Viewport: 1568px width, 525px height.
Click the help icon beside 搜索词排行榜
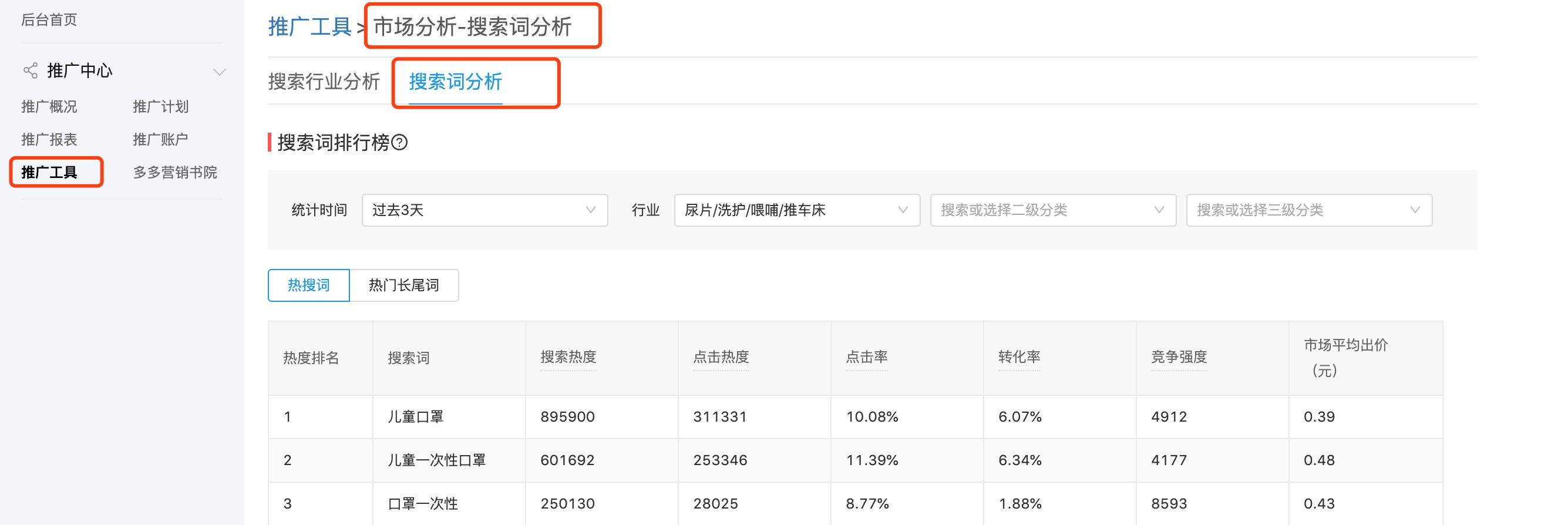point(399,142)
